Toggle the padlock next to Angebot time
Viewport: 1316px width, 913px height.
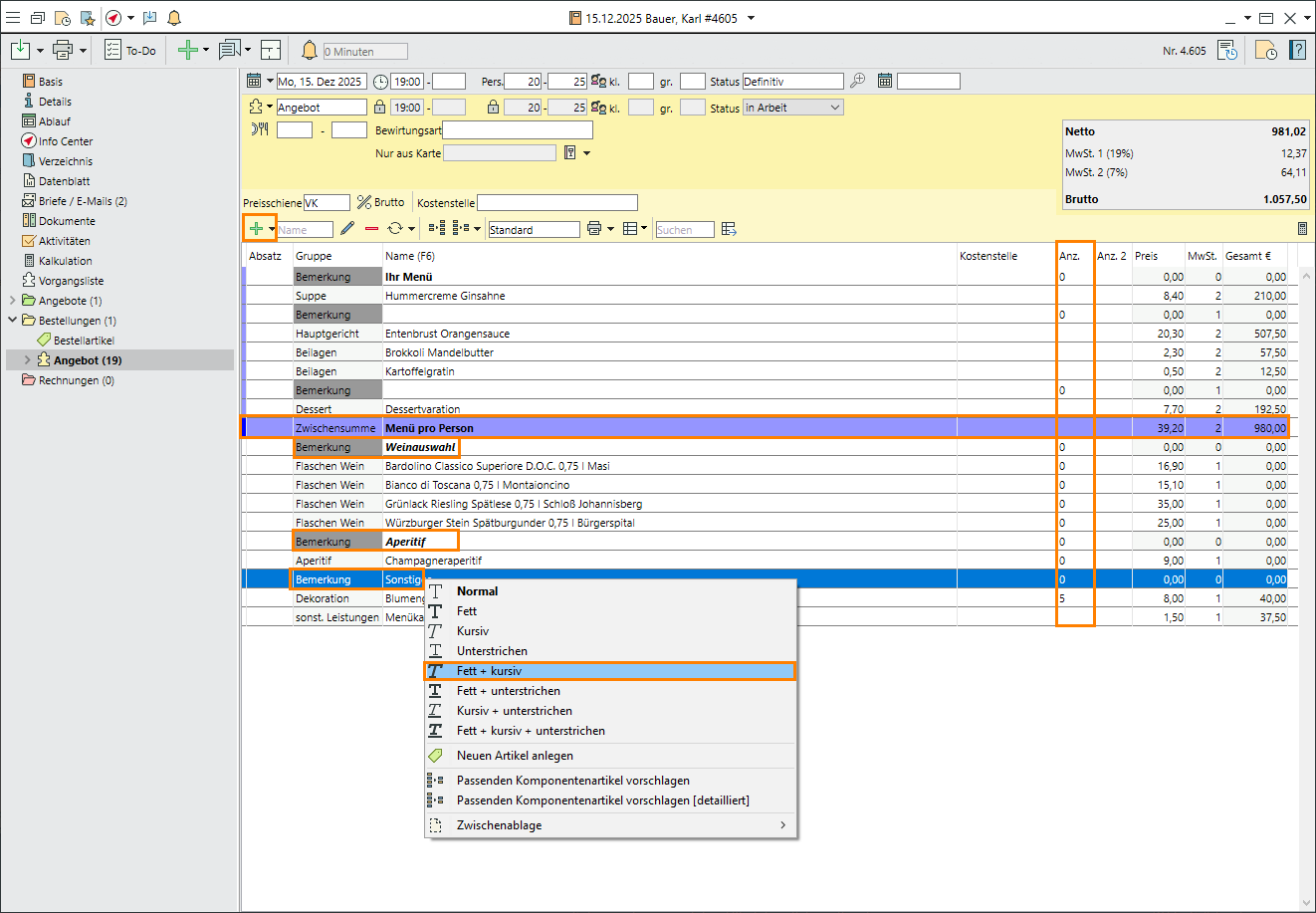(379, 108)
